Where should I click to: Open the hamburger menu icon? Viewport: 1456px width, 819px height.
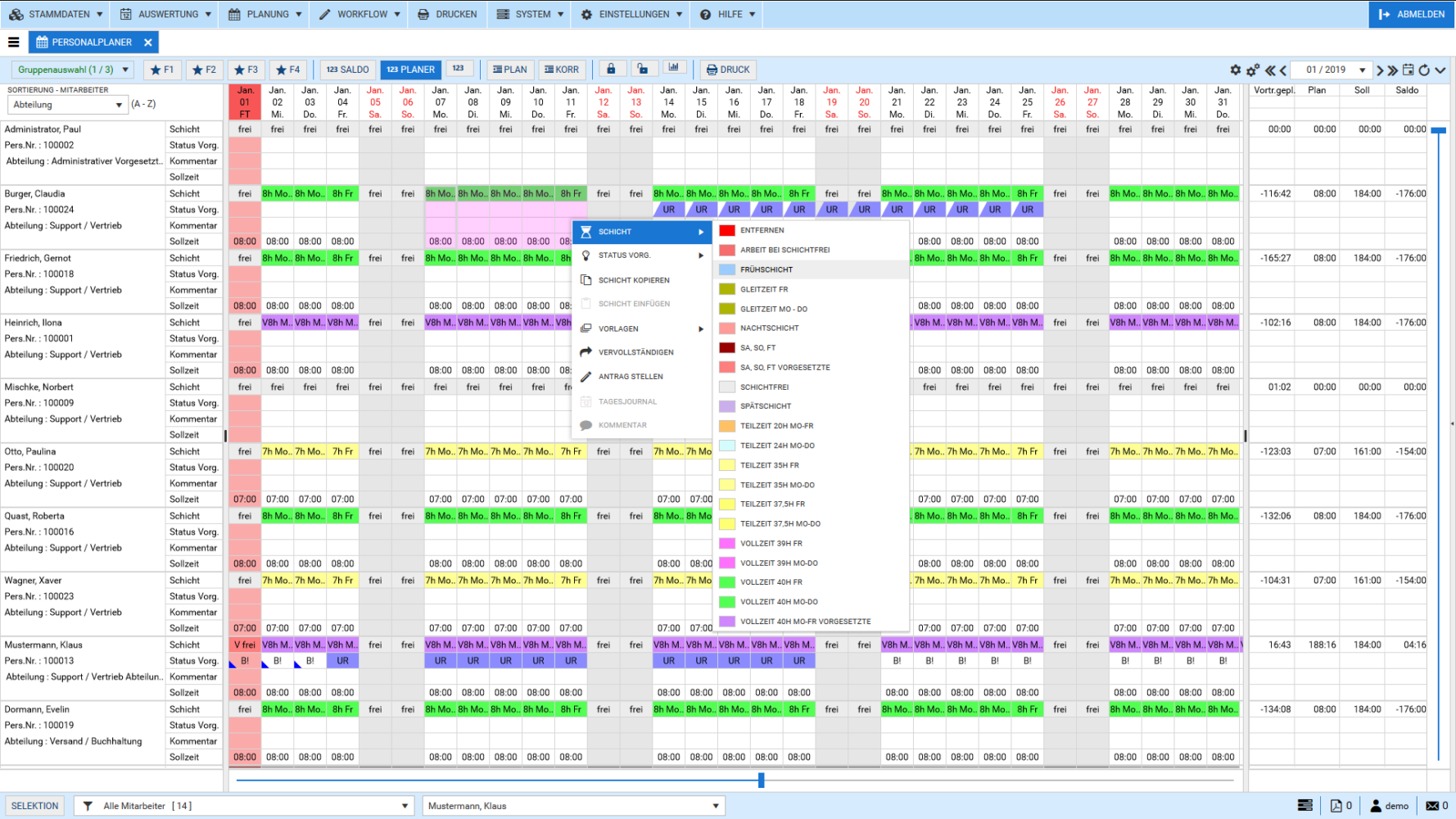[14, 43]
